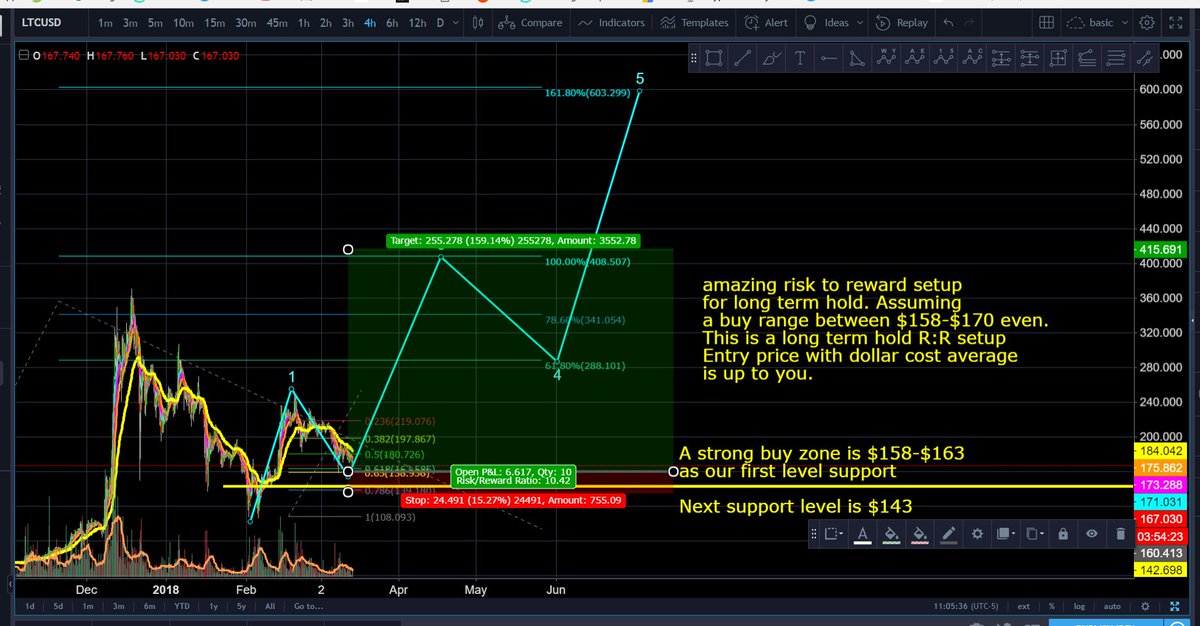Screen dimensions: 1200x626
Task: Set the date range to All
Action: [x=271, y=606]
